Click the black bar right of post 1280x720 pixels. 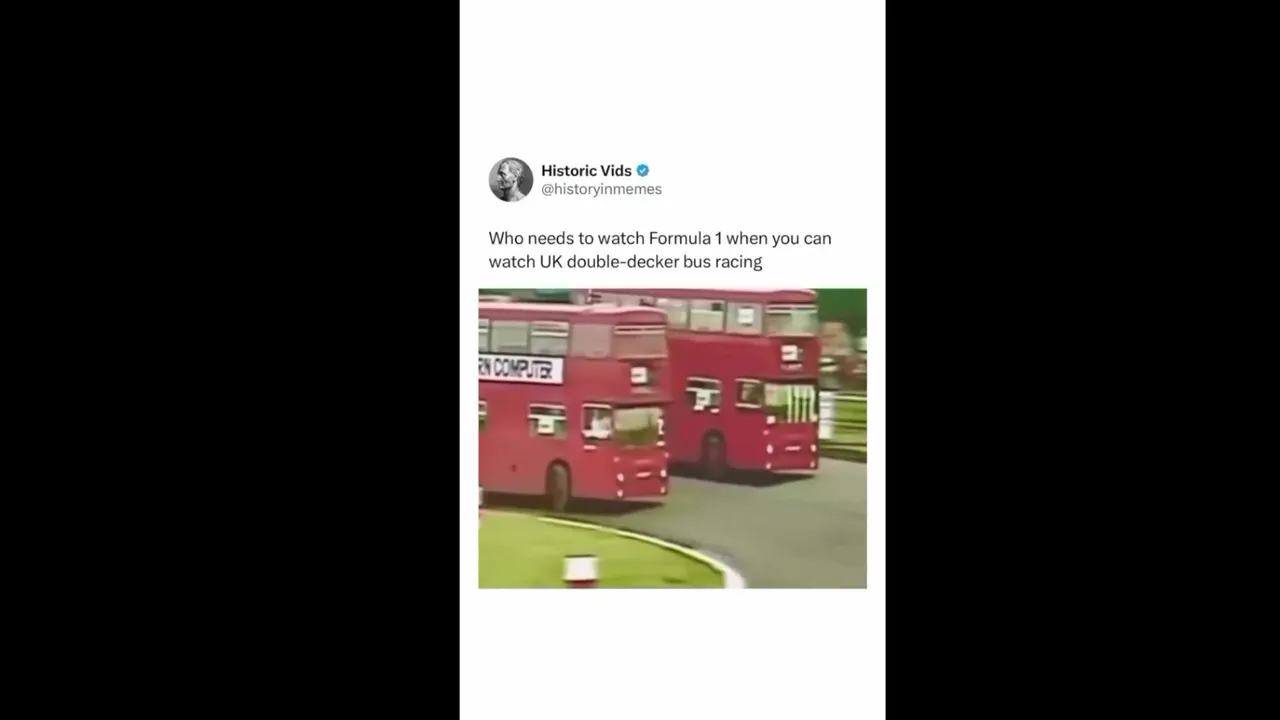(1082, 360)
